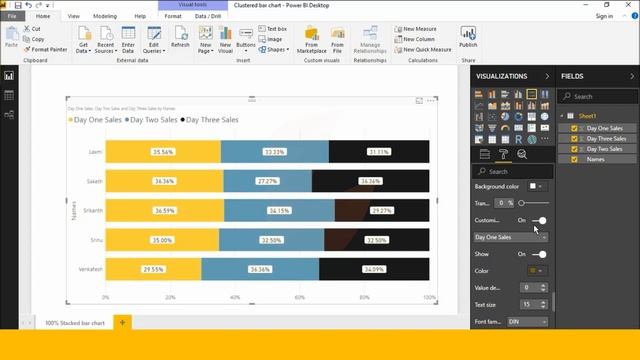Open the Get Data dropdown
640x360 pixels.
83,40
